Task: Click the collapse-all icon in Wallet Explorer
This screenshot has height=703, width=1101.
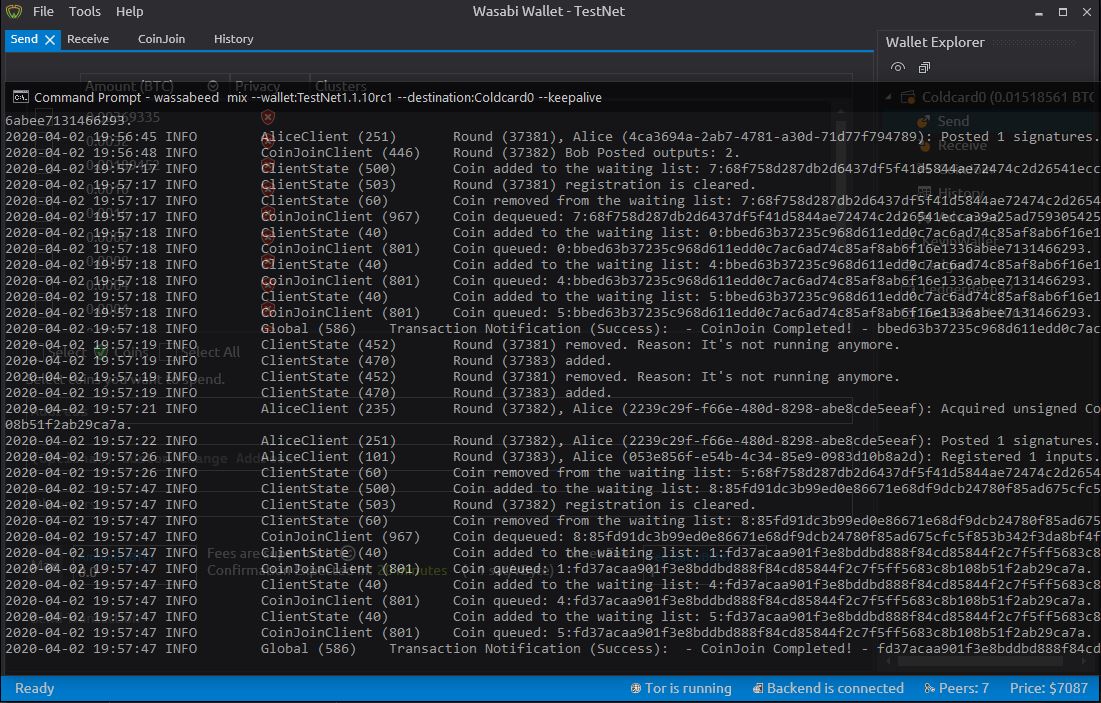Action: tap(924, 67)
